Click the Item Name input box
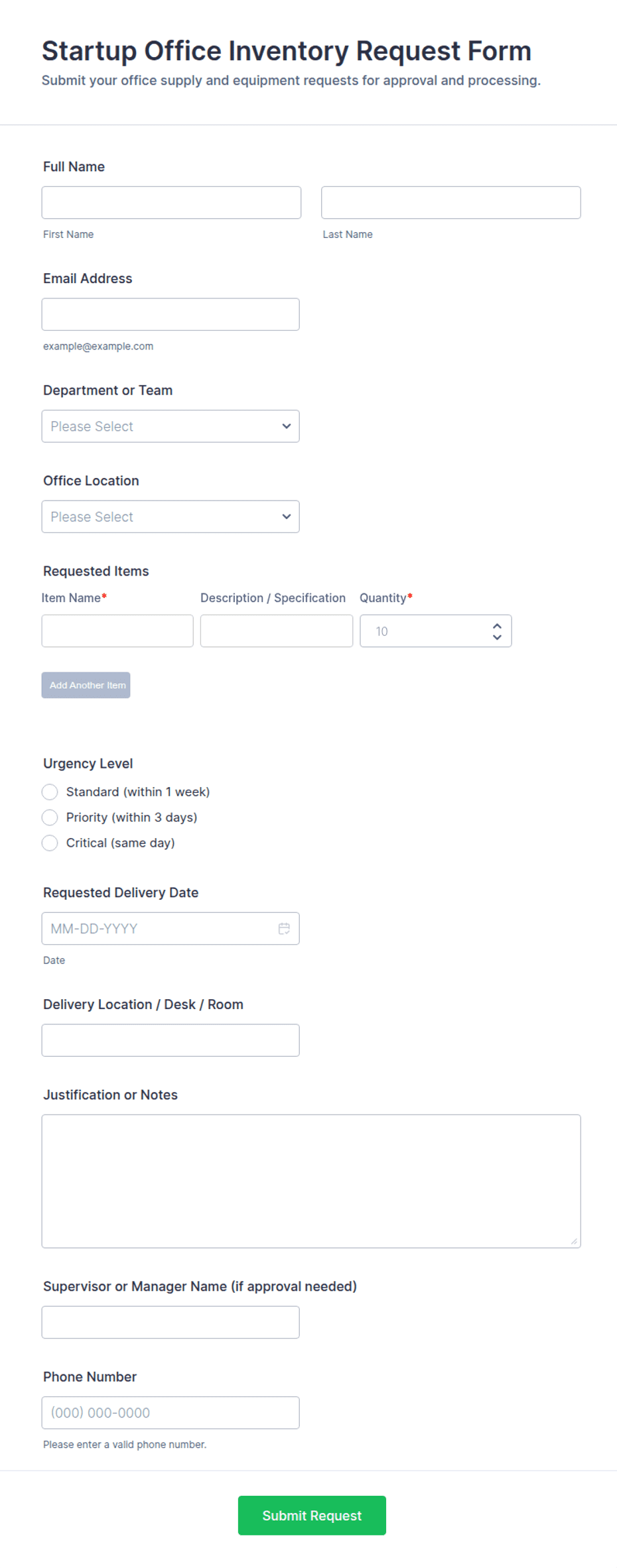This screenshot has width=617, height=1568. 117,631
